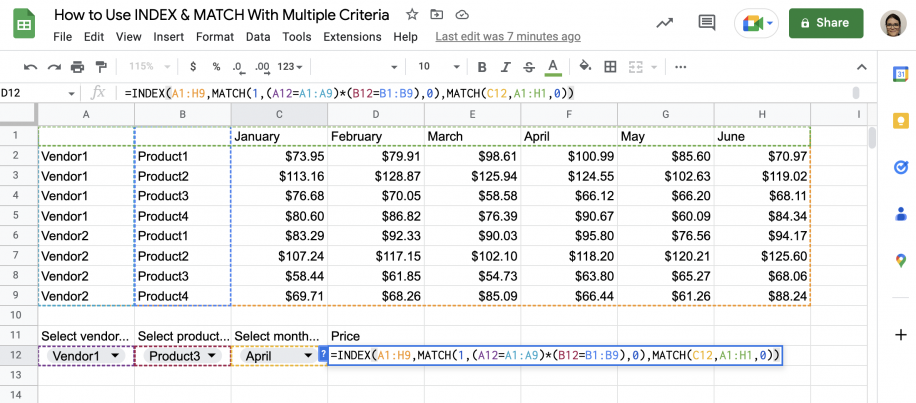916x403 pixels.
Task: Open the Data menu
Action: [258, 37]
